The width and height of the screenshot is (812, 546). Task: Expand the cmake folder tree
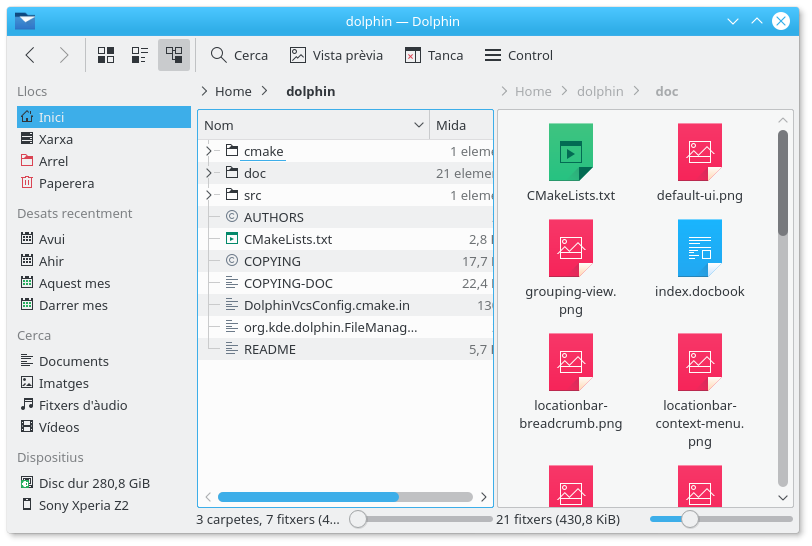(x=209, y=151)
